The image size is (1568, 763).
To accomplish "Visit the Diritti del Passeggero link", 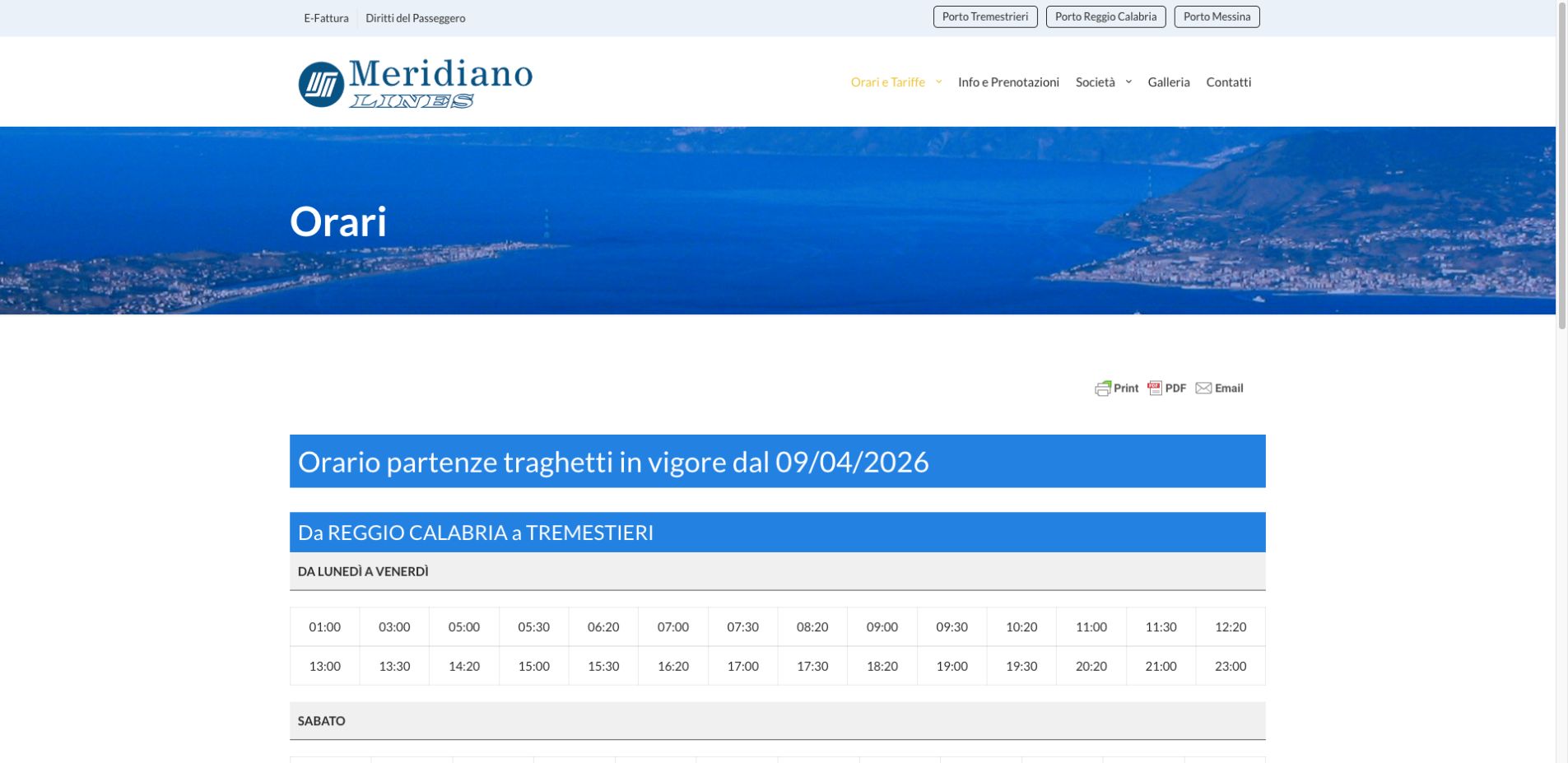I will 416,18.
